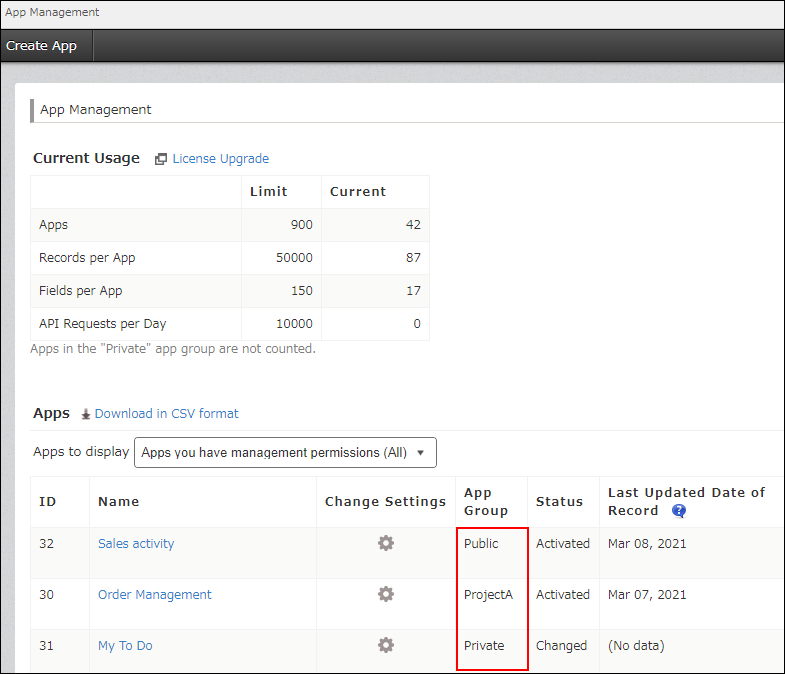The height and width of the screenshot is (674, 785).
Task: Click the Change Settings column header
Action: point(385,502)
